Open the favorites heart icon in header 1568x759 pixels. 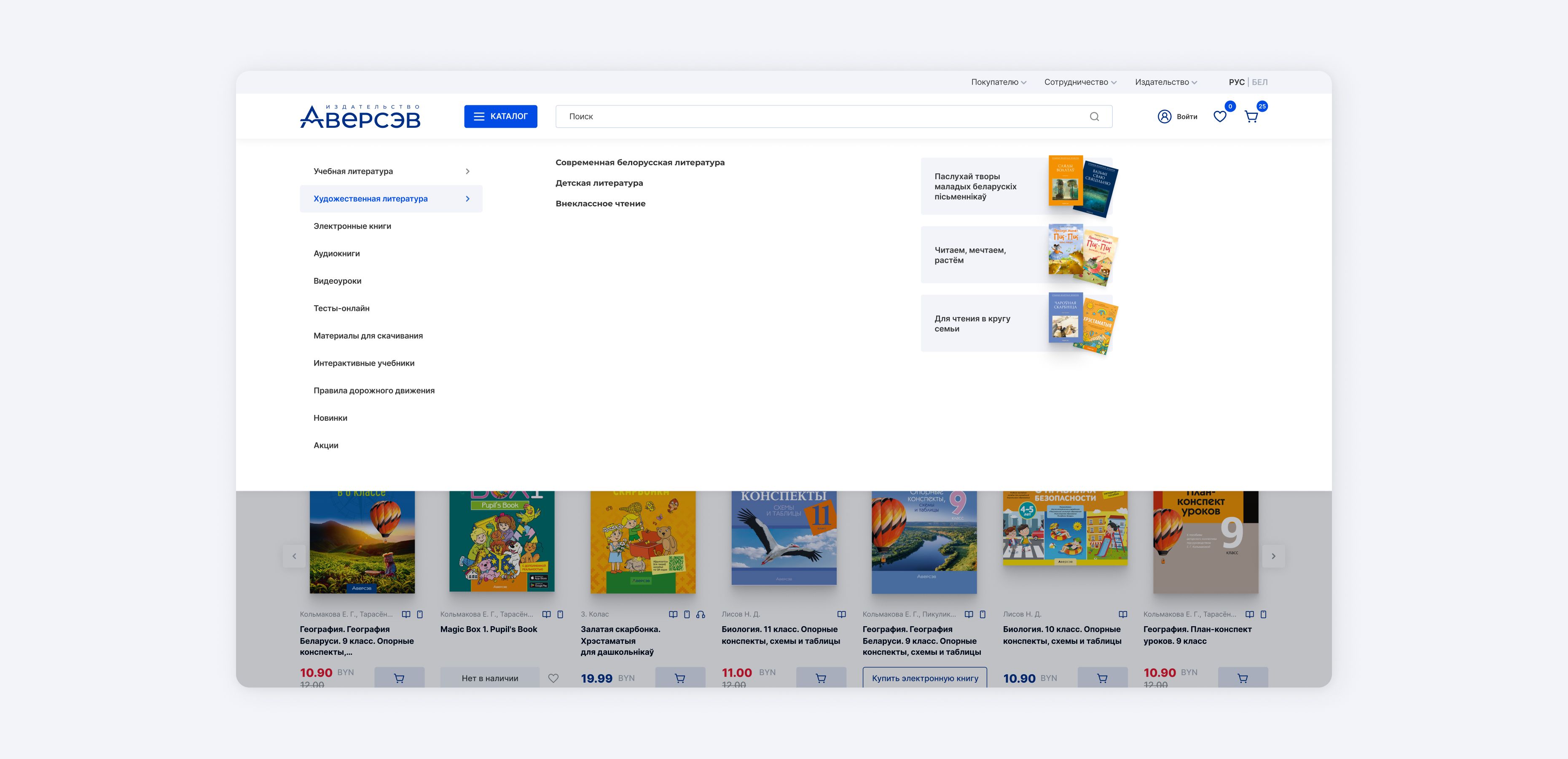[1220, 116]
